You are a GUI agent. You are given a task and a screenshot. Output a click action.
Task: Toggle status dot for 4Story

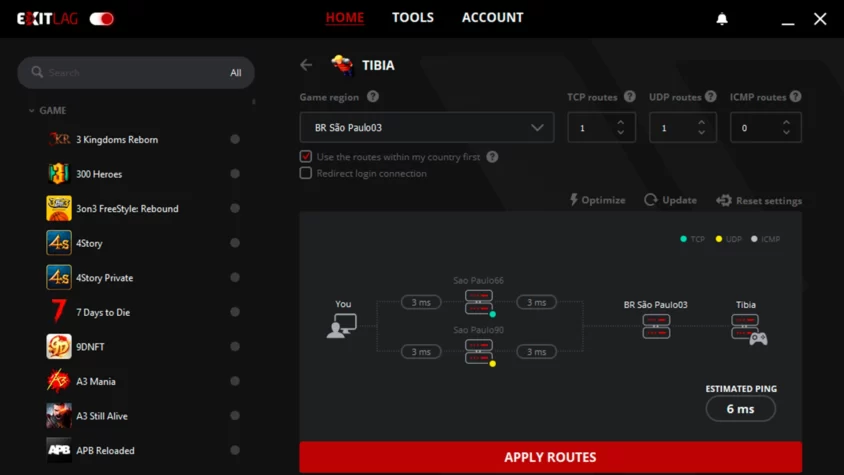tap(235, 243)
